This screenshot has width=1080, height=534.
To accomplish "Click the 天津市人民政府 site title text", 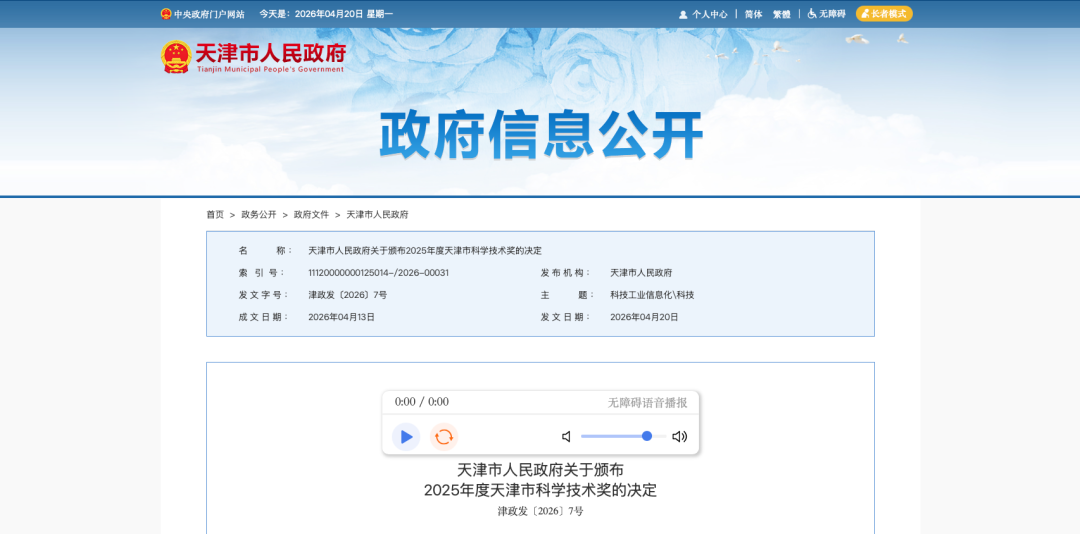I will point(270,53).
